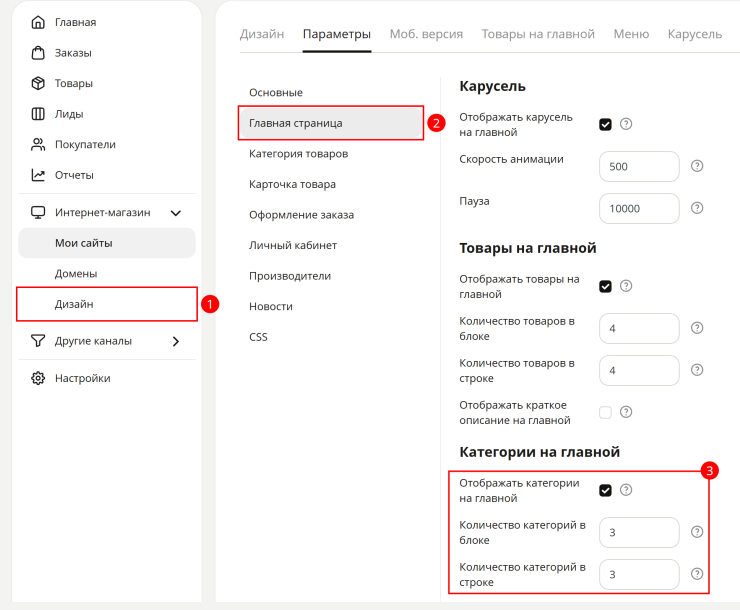Open help for Количество категорий в строке
Image resolution: width=740 pixels, height=610 pixels.
click(697, 574)
